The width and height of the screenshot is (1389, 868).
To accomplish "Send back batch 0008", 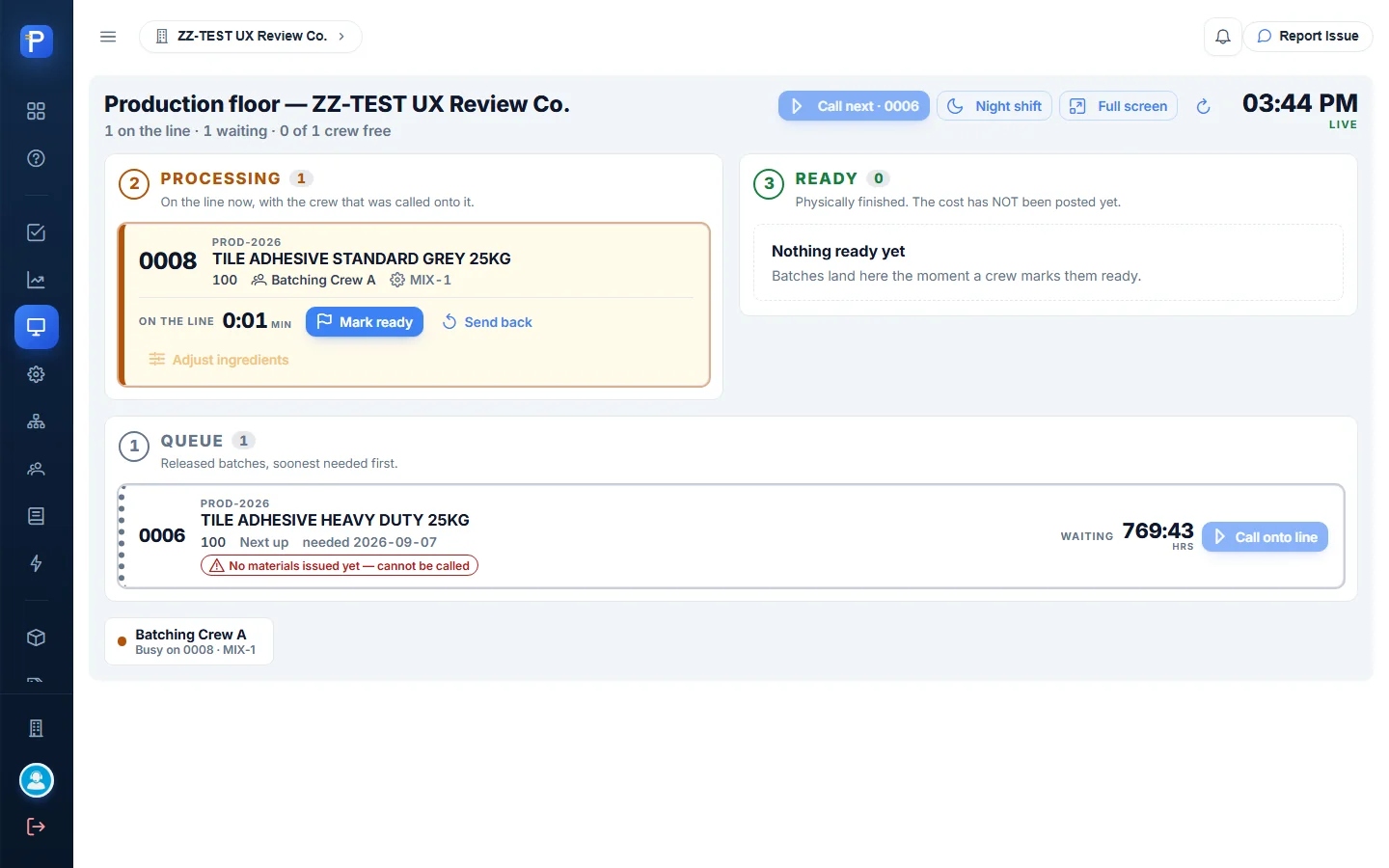I will (487, 322).
